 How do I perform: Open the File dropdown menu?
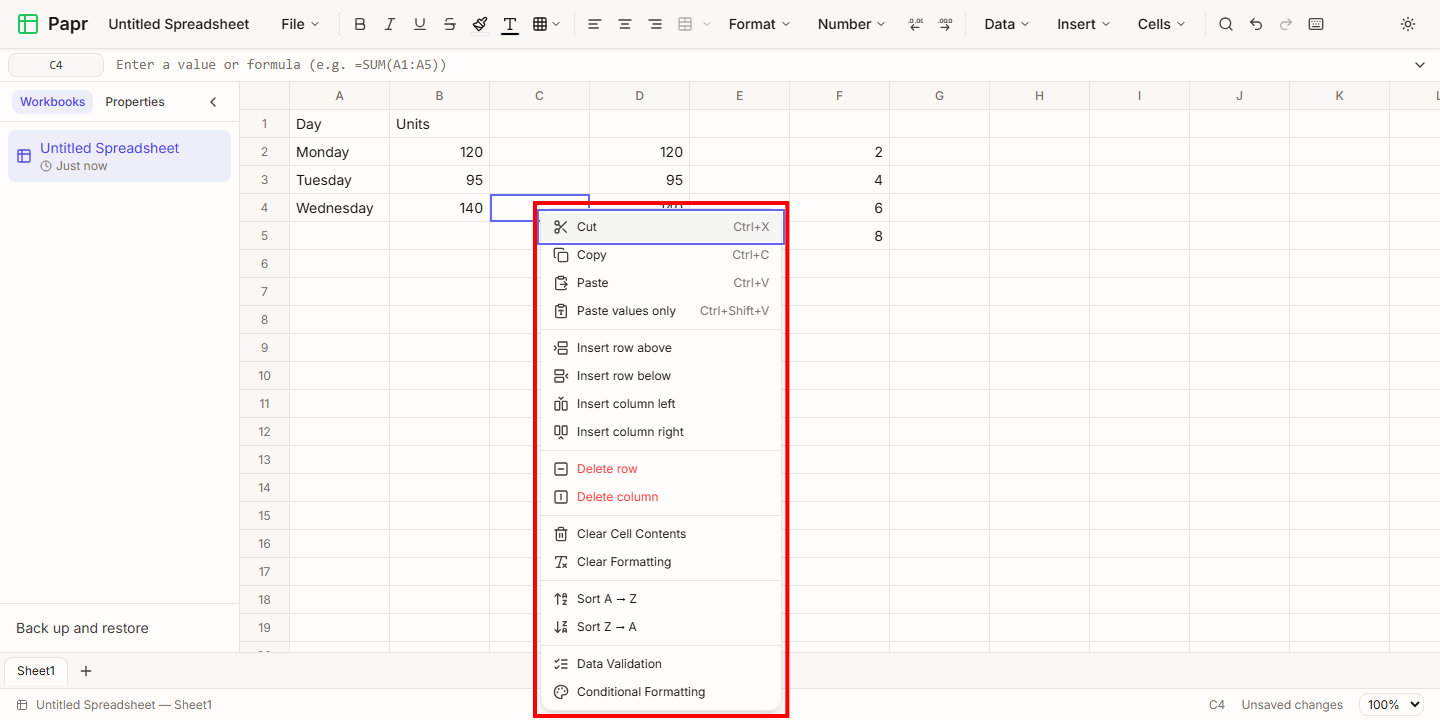(300, 24)
